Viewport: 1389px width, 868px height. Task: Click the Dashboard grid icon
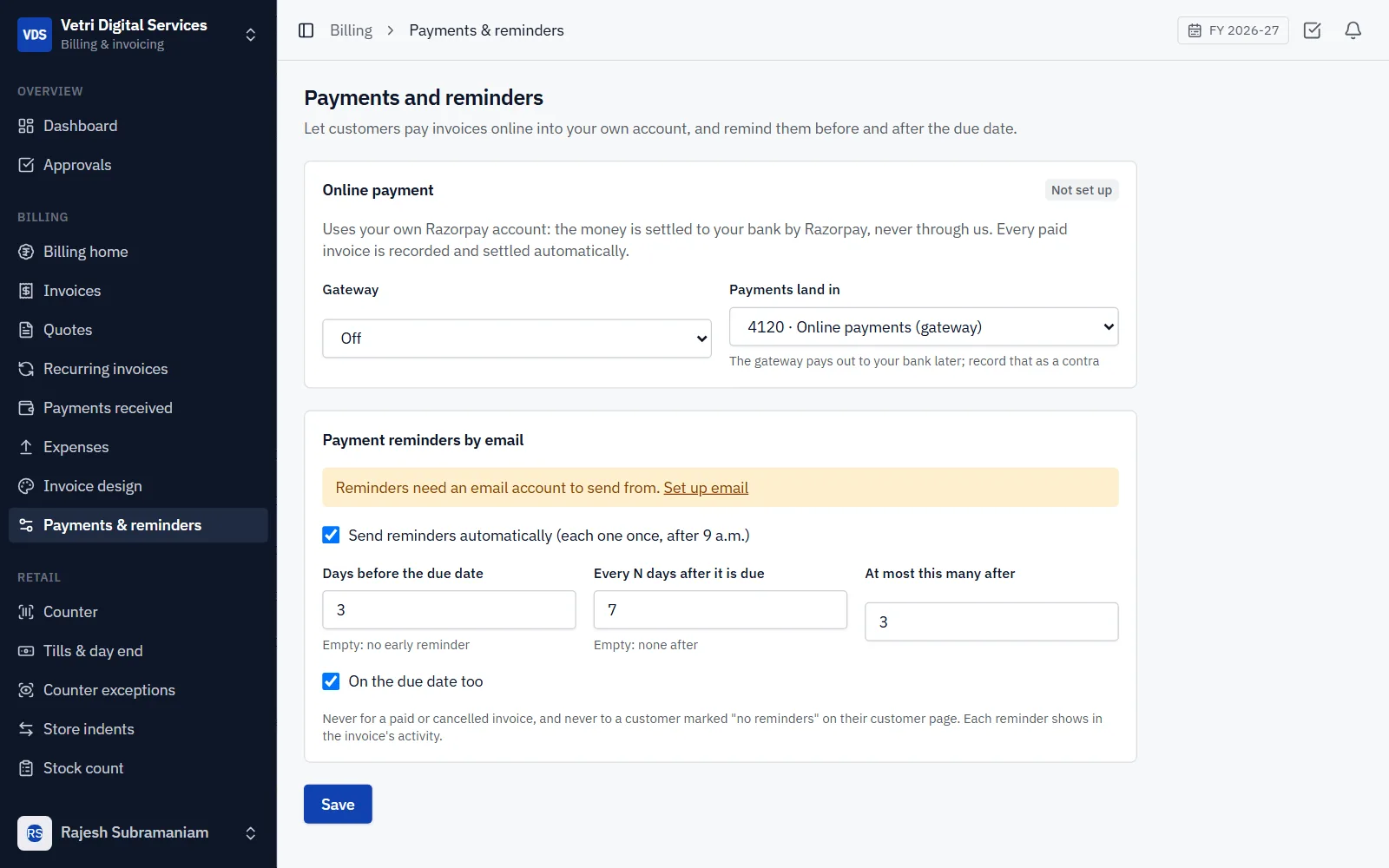point(26,126)
